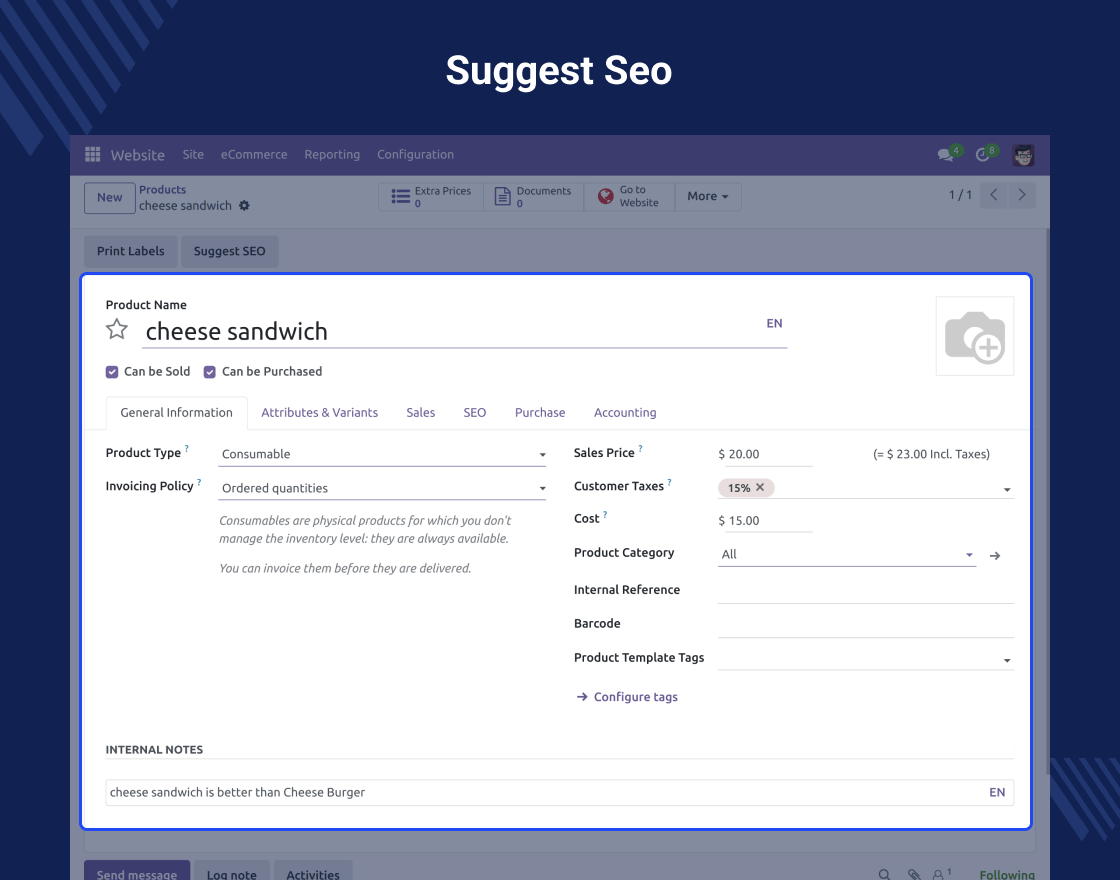Open the Product Category dropdown
1120x880 pixels.
846,554
